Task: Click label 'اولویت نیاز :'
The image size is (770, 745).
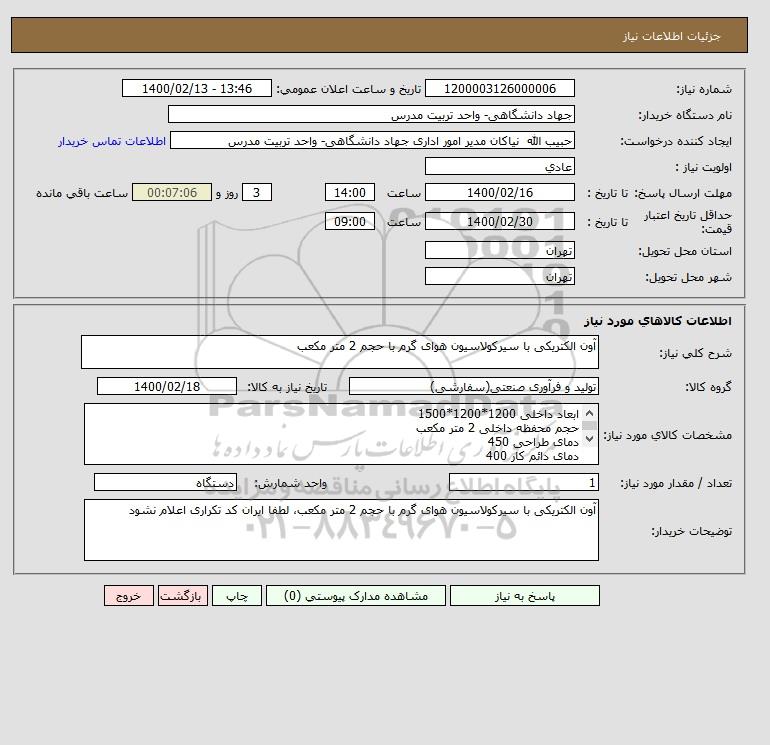Action: [x=704, y=167]
